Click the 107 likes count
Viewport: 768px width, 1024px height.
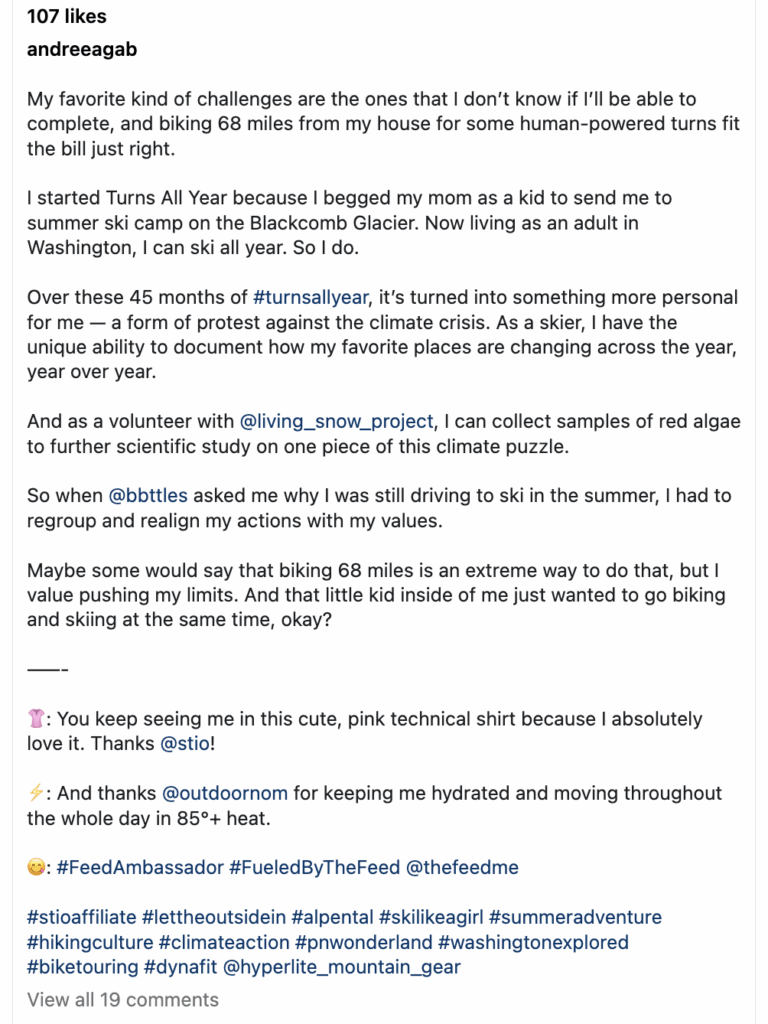[66, 16]
